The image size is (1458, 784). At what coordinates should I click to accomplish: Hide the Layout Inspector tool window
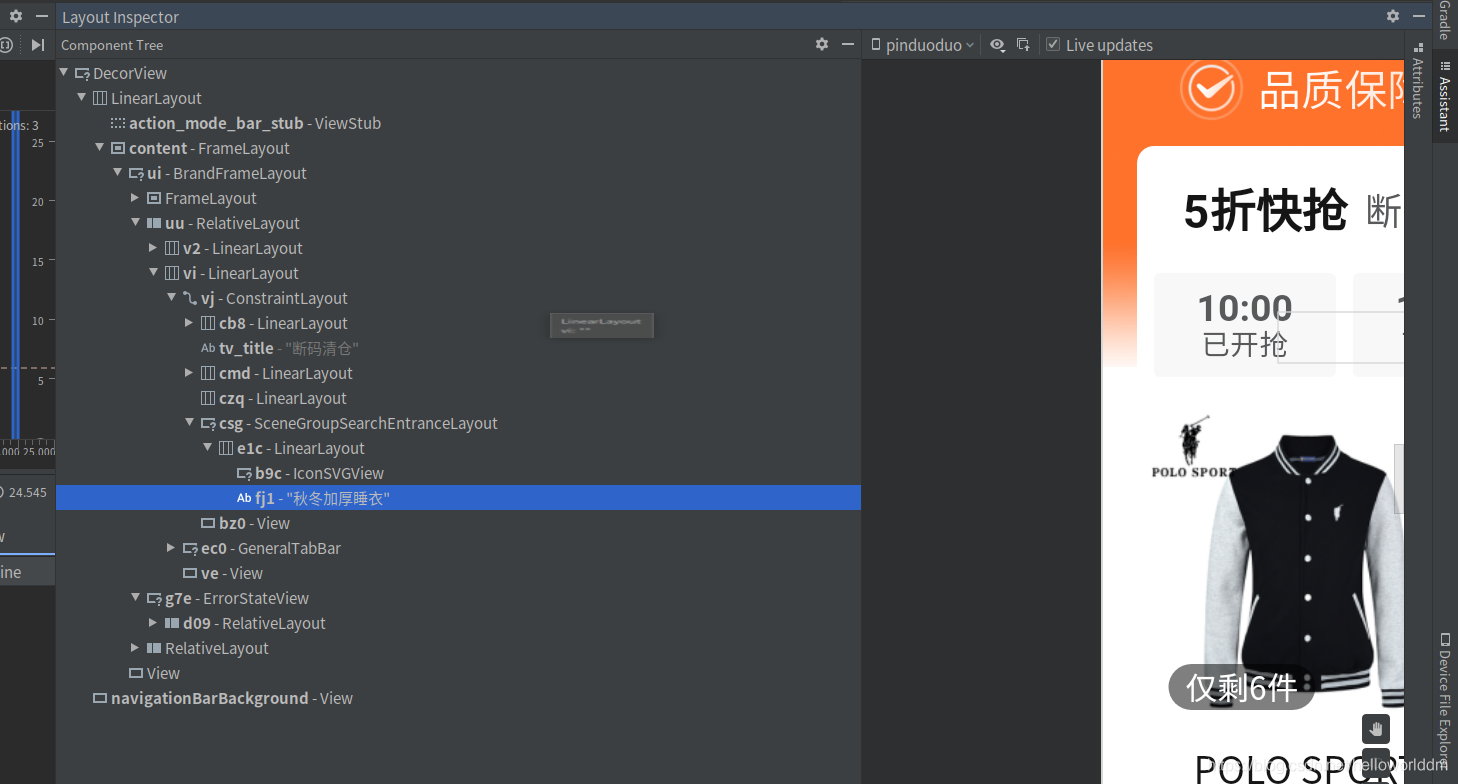1419,16
